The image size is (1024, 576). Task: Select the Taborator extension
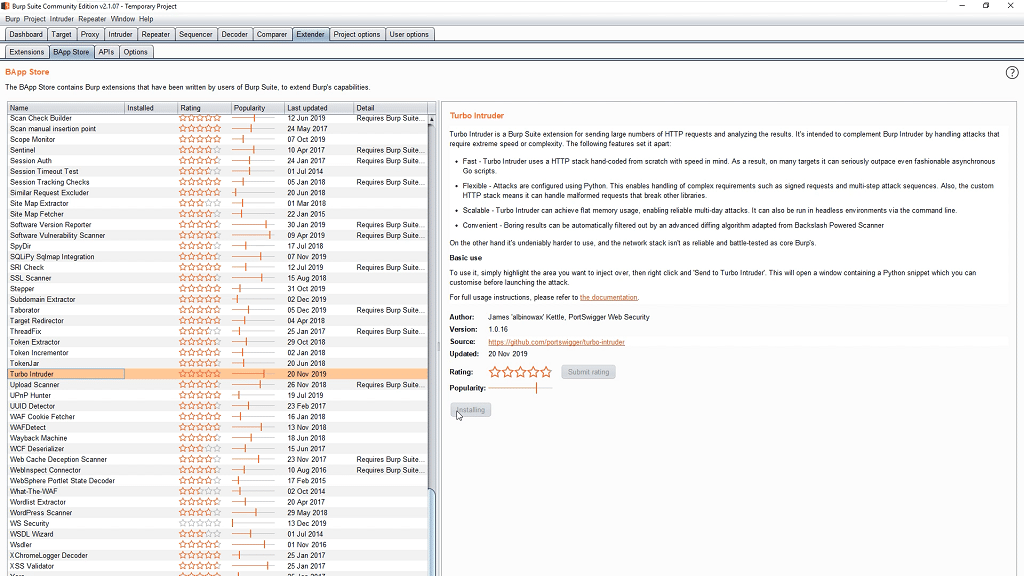217,310
